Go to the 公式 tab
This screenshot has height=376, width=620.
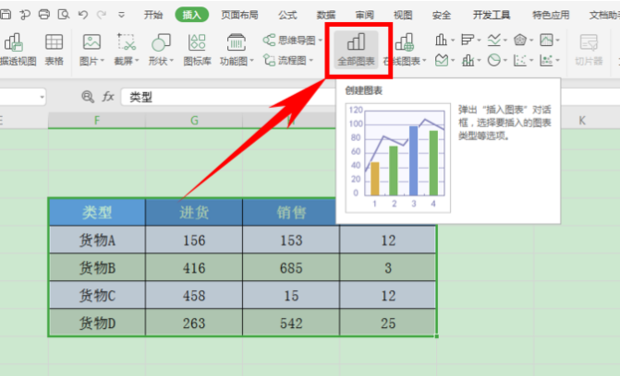[x=287, y=15]
